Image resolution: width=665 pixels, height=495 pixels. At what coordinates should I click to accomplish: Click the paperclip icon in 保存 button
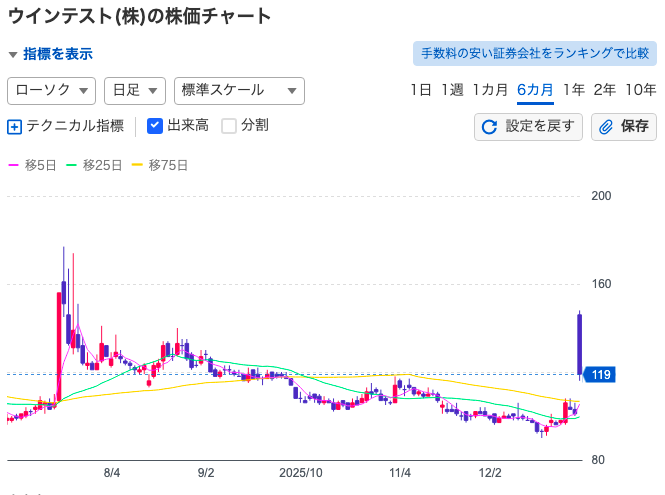[x=606, y=127]
